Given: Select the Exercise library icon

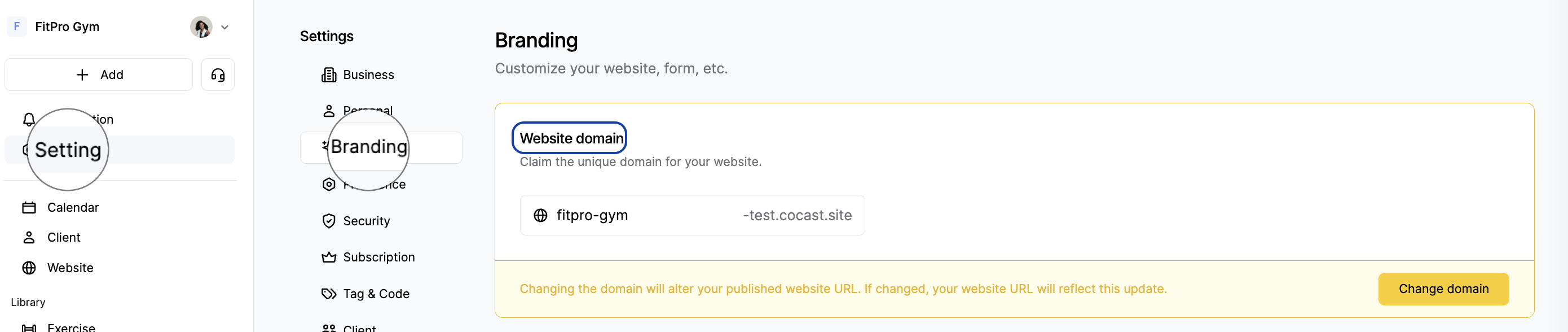Looking at the screenshot, I should coord(29,327).
